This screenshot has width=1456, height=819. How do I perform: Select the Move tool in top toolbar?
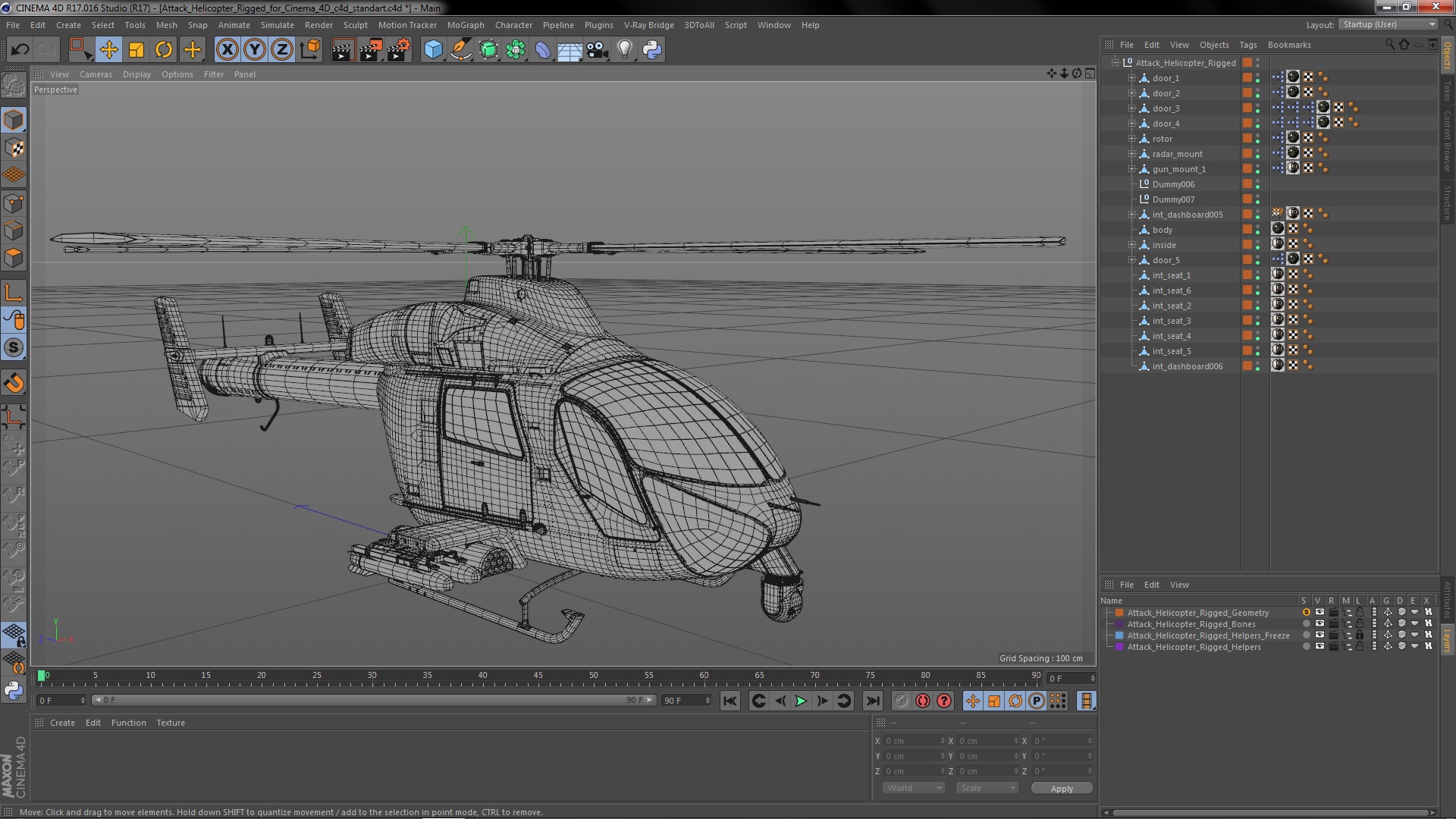click(x=108, y=50)
